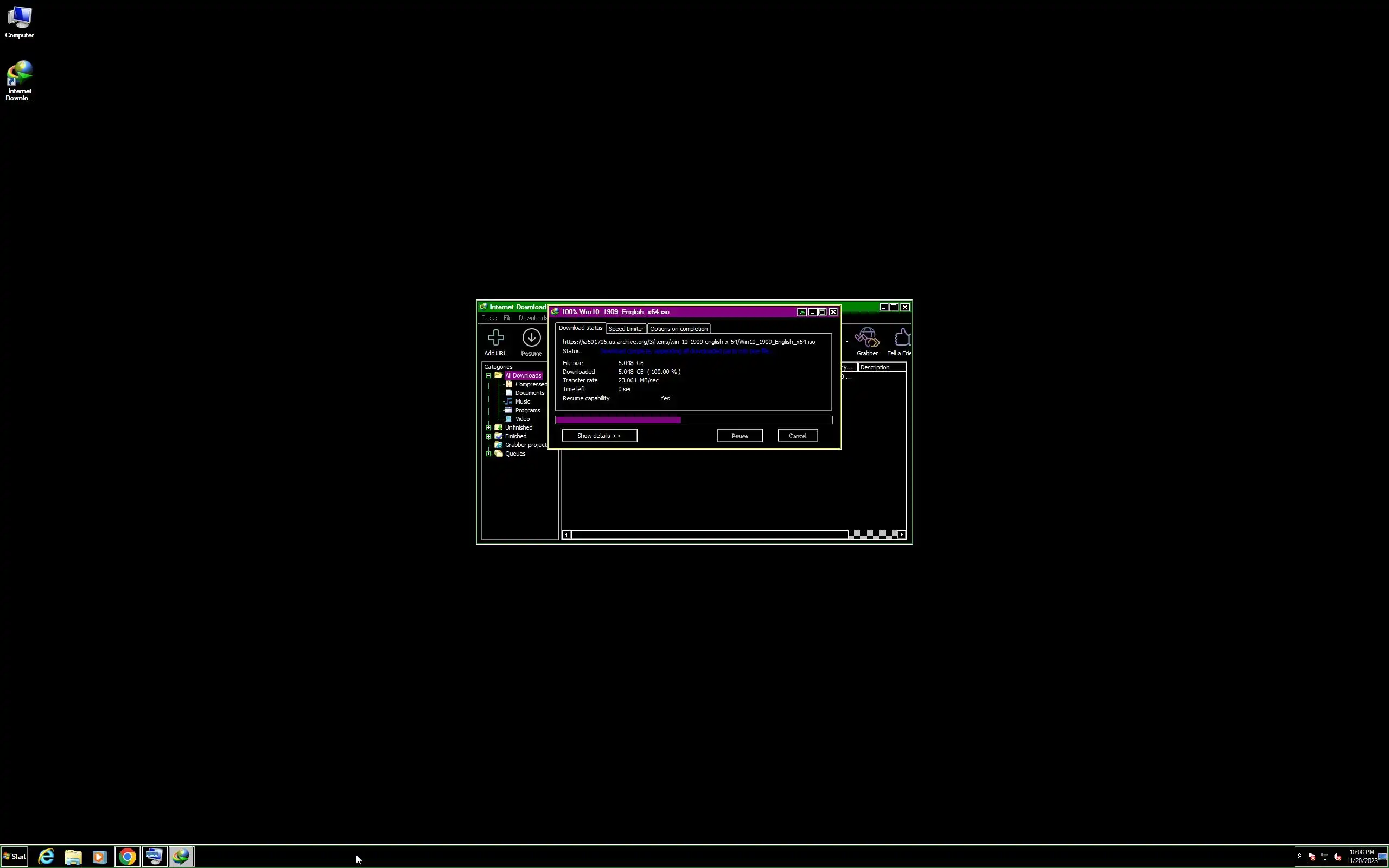The width and height of the screenshot is (1389, 868).
Task: Switch to Options on completion tab
Action: pos(678,329)
